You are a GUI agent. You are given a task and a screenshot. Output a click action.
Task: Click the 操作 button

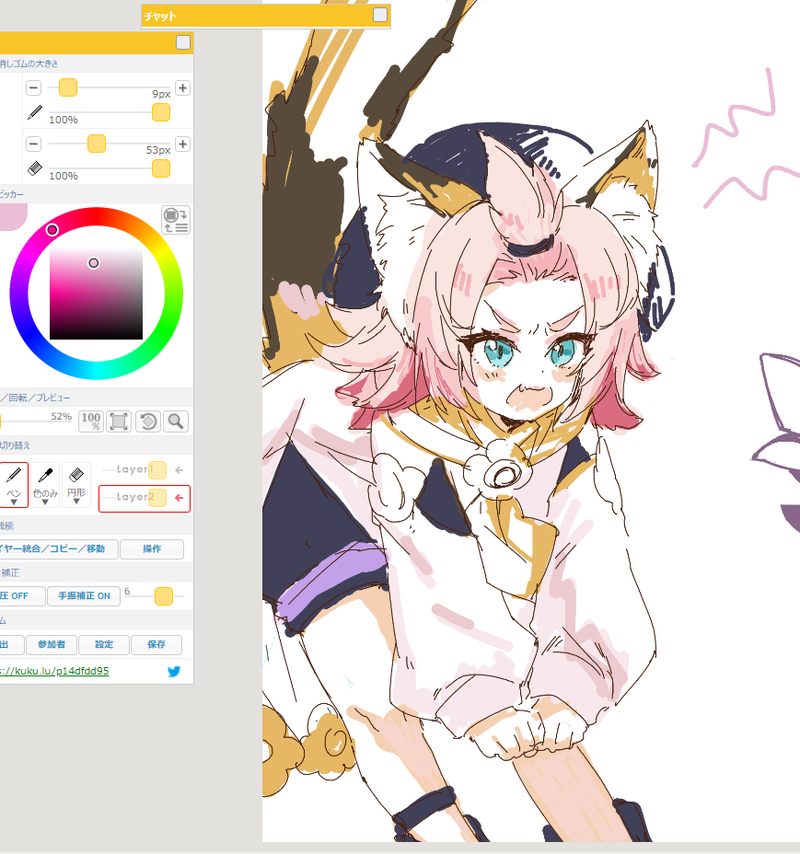coord(152,548)
